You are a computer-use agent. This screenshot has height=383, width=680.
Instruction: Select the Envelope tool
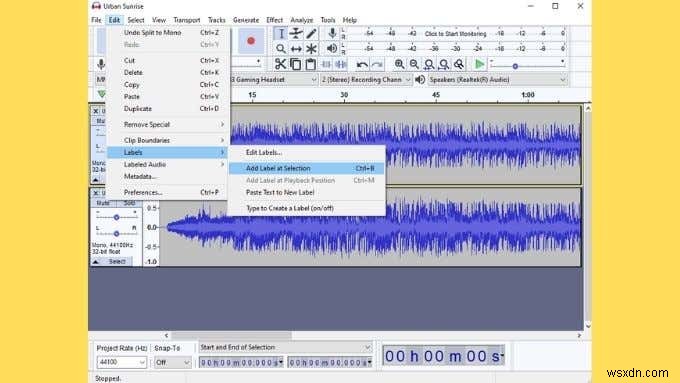(296, 33)
